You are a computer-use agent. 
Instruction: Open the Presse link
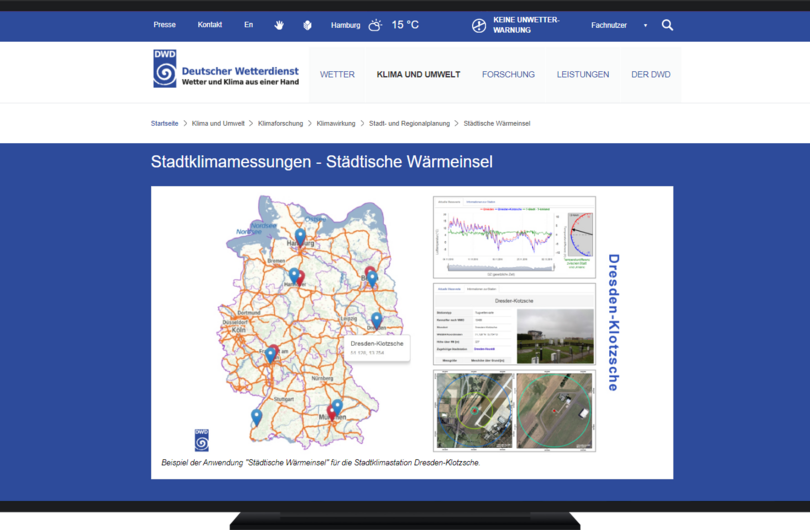(x=164, y=25)
